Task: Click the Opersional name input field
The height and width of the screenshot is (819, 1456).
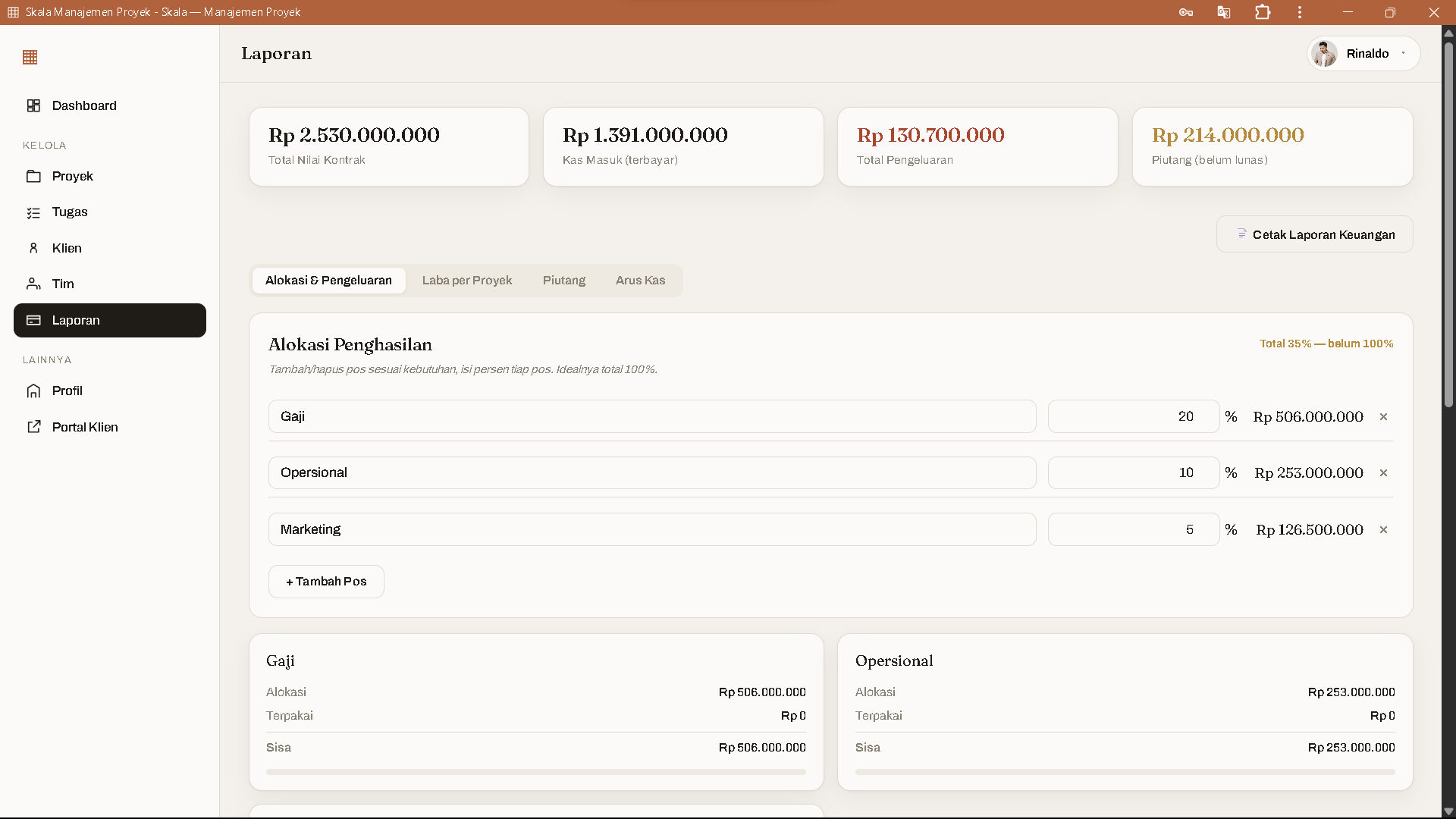Action: pyautogui.click(x=652, y=472)
